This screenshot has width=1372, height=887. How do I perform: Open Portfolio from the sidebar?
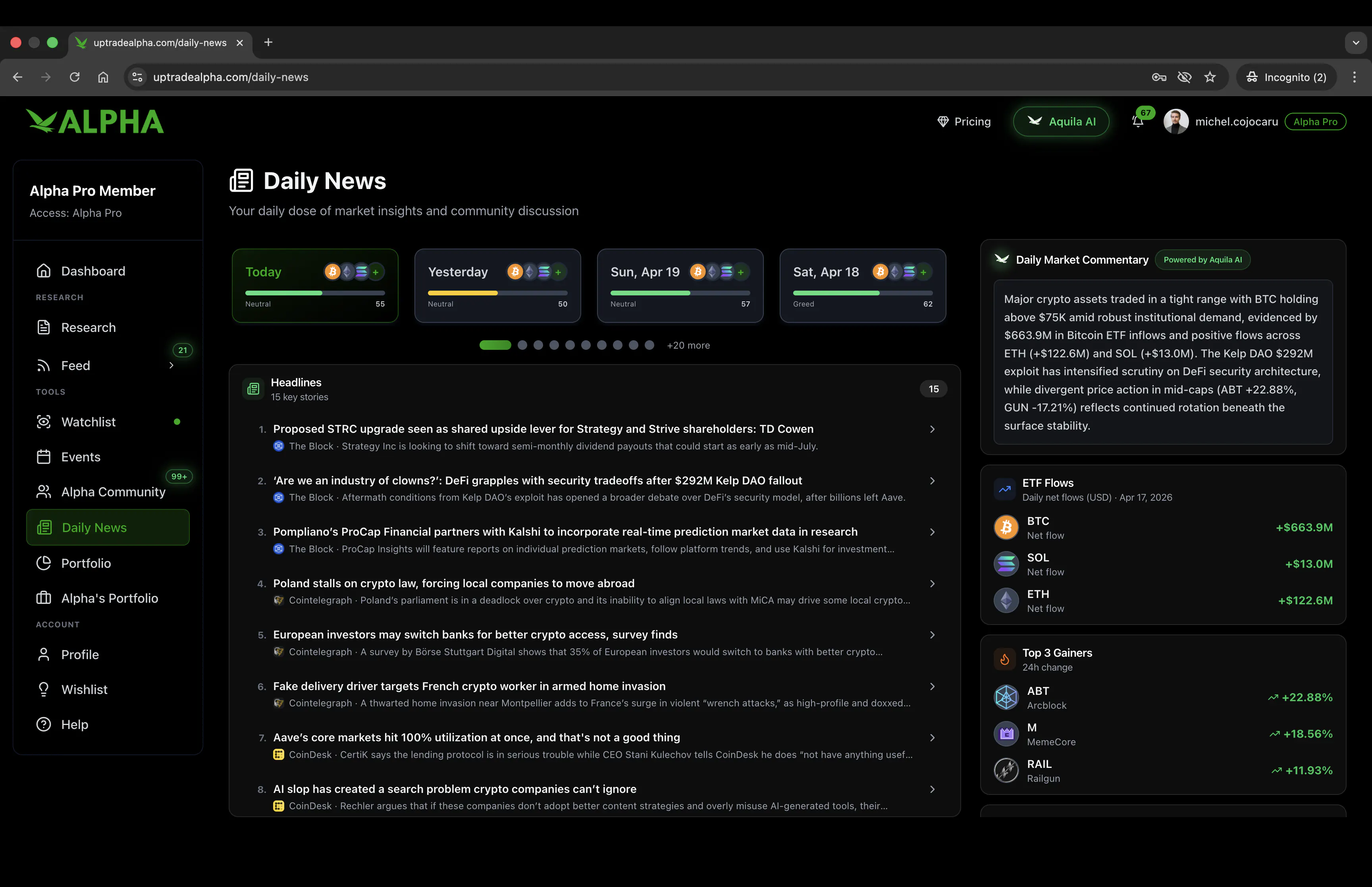coord(108,563)
